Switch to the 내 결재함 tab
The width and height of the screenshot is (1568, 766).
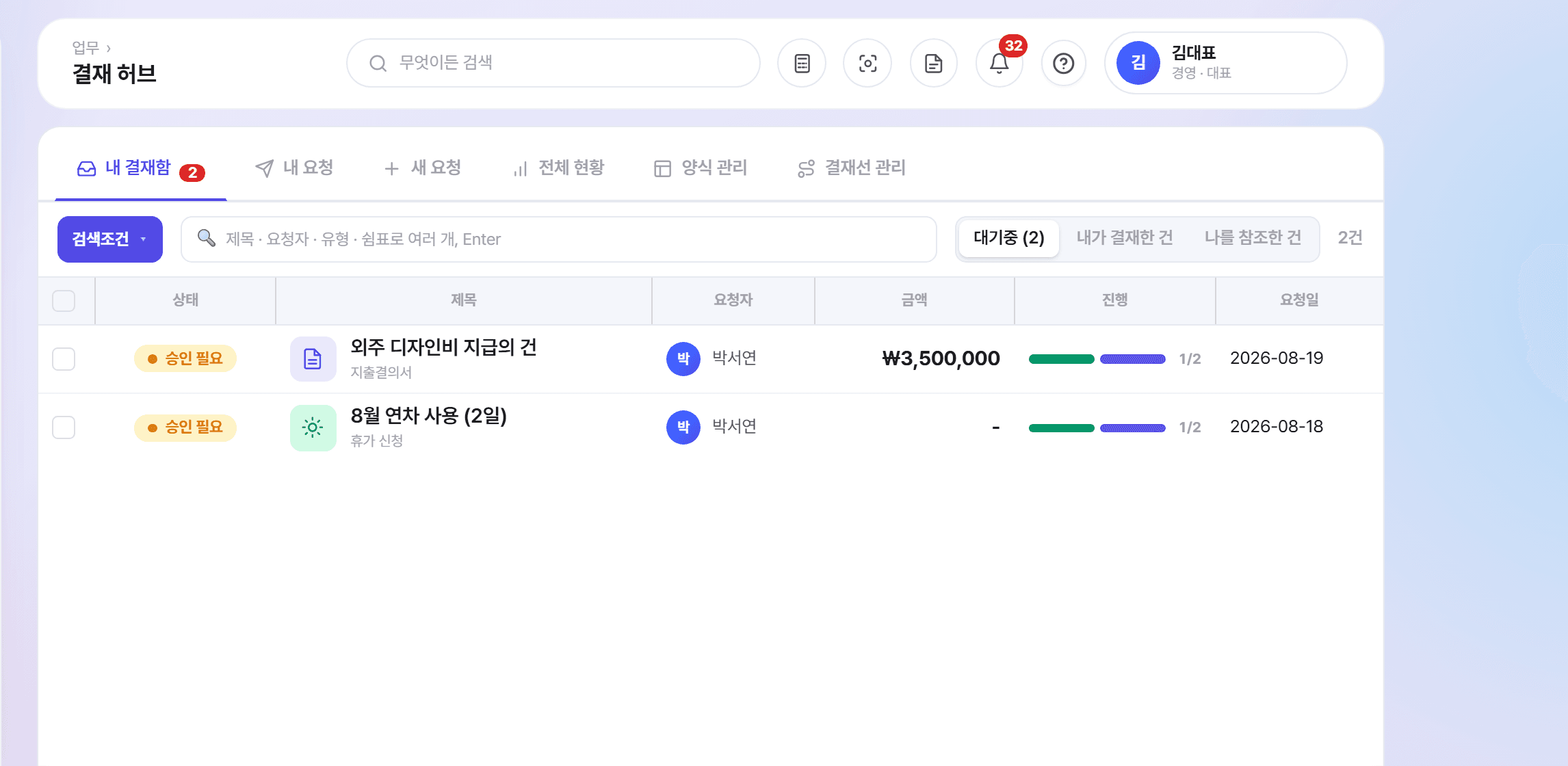tap(140, 168)
